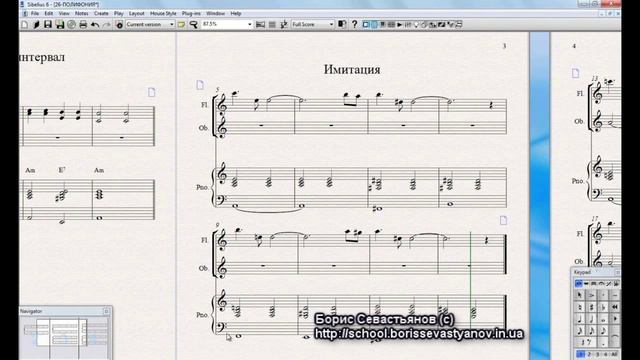The image size is (640, 360).
Task: Toggle the lightbulb Ideas window button
Action: [416, 24]
